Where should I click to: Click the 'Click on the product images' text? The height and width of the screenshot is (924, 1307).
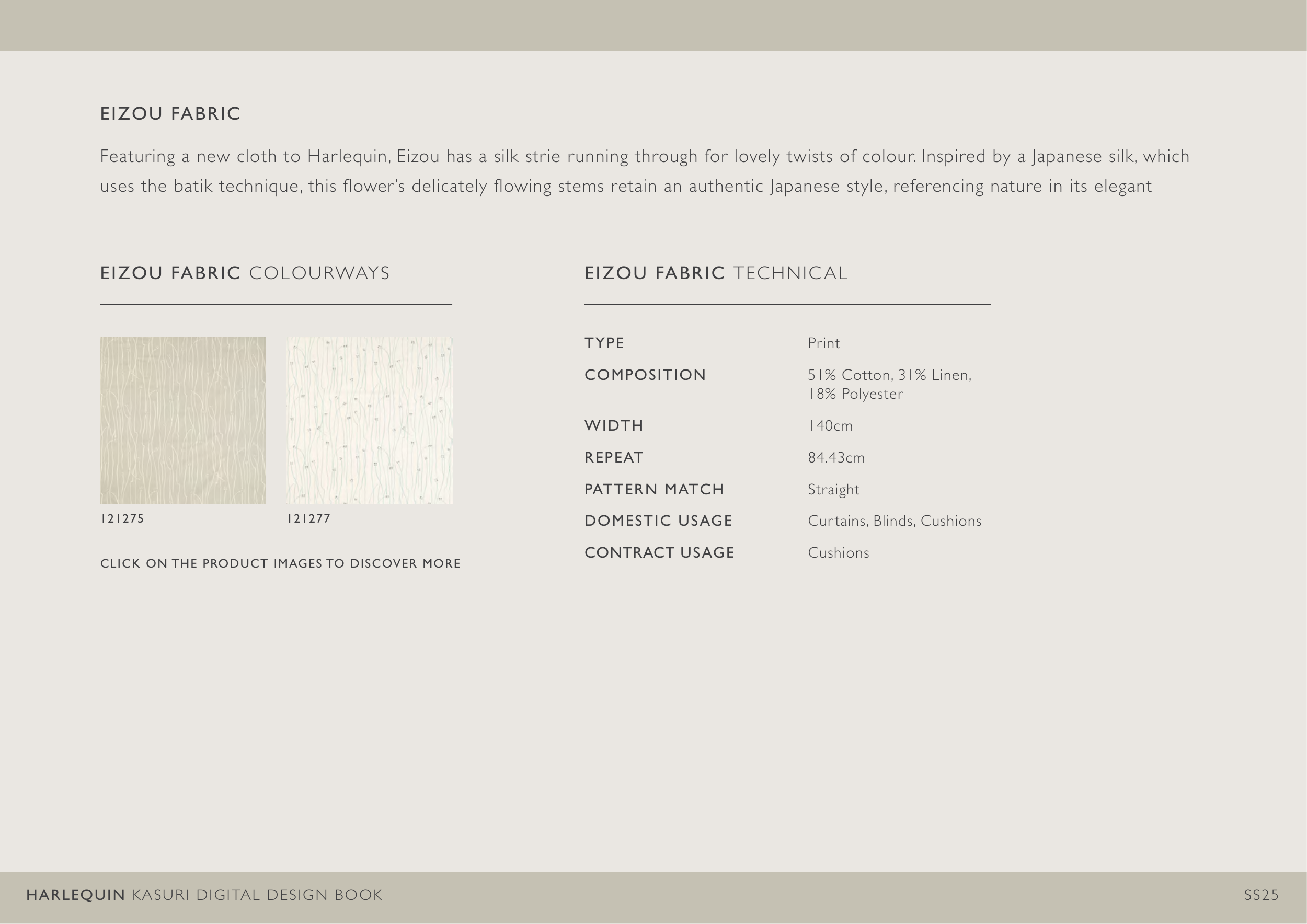[280, 563]
